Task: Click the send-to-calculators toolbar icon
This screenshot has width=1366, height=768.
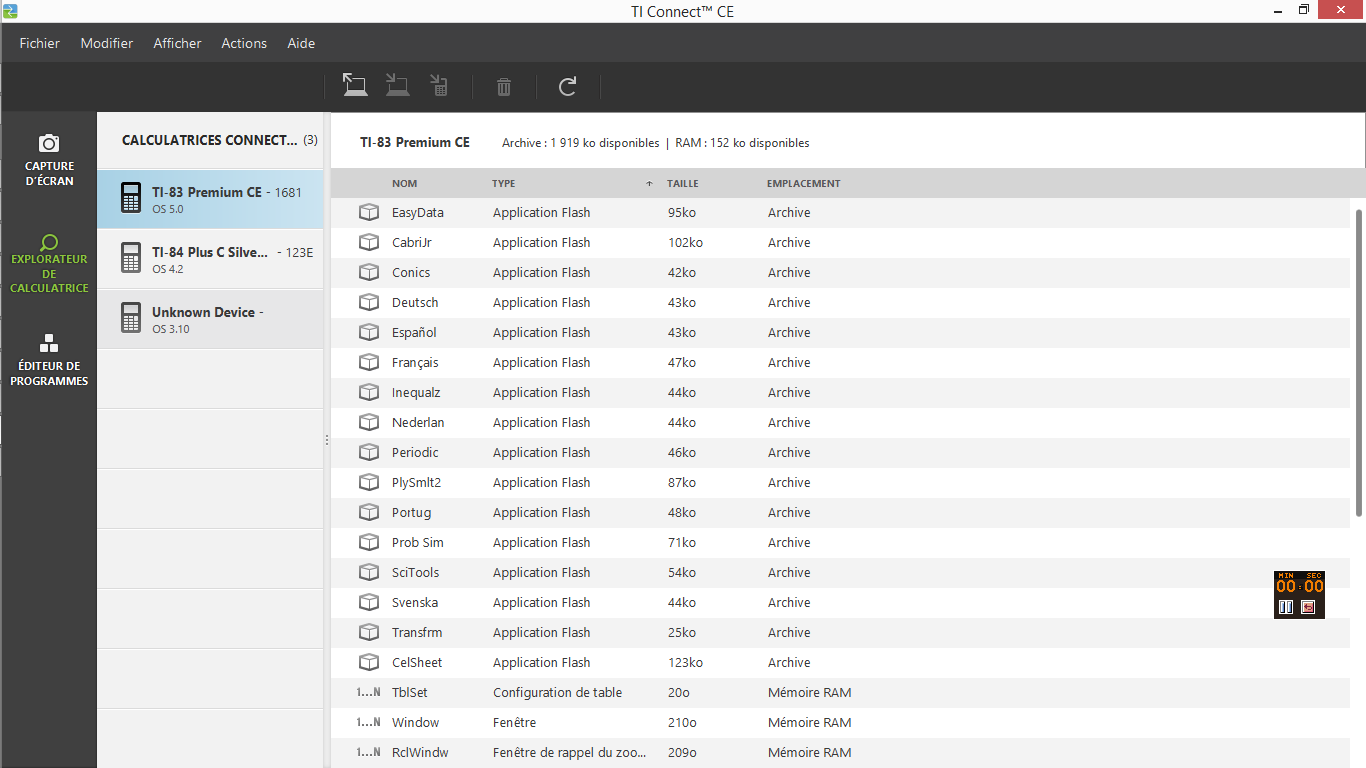Action: (438, 86)
